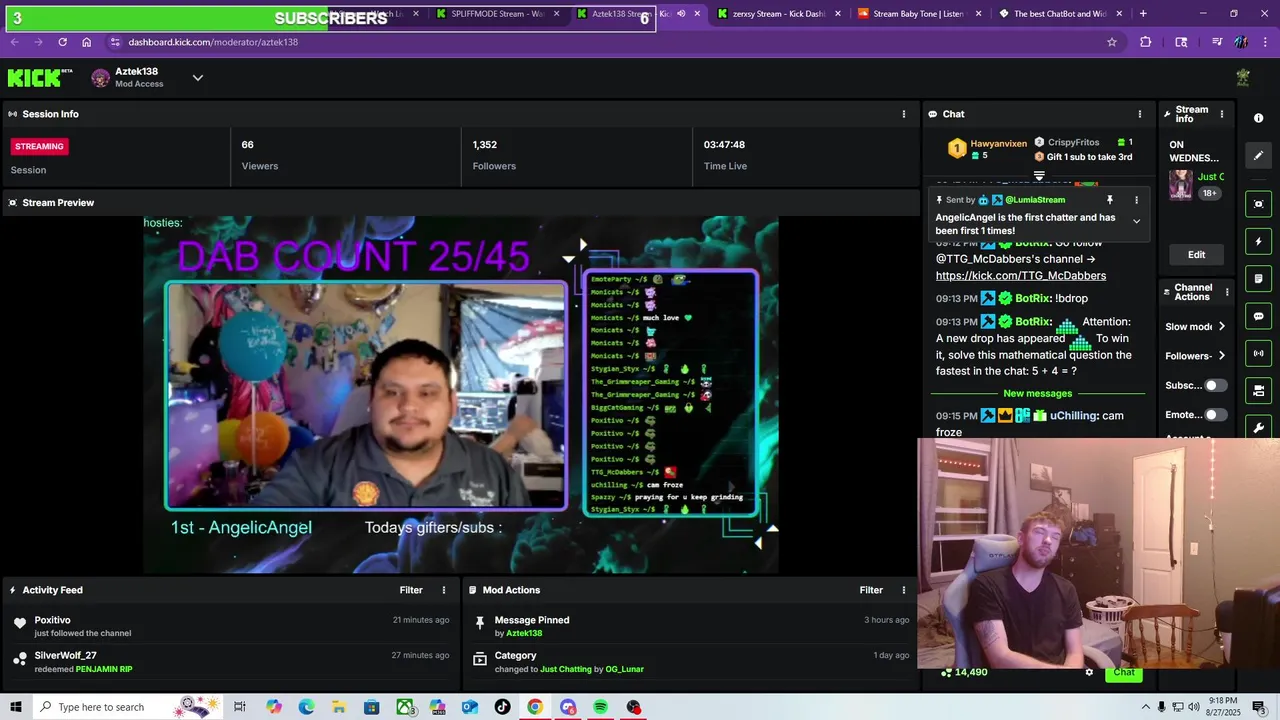
Task: Click the info icon in the right sidebar
Action: pyautogui.click(x=1259, y=118)
